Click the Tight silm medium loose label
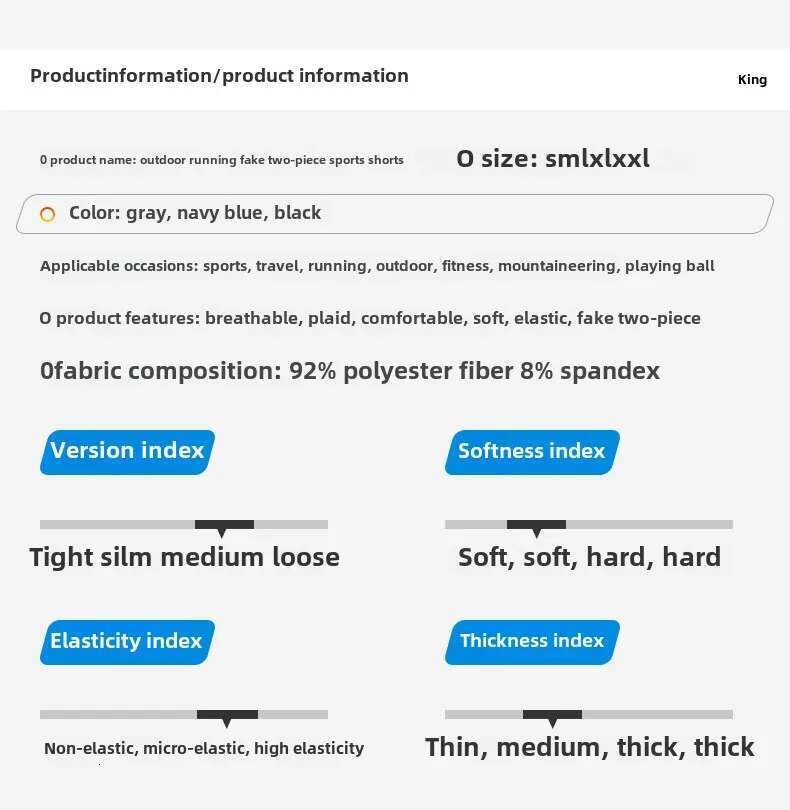 (184, 557)
